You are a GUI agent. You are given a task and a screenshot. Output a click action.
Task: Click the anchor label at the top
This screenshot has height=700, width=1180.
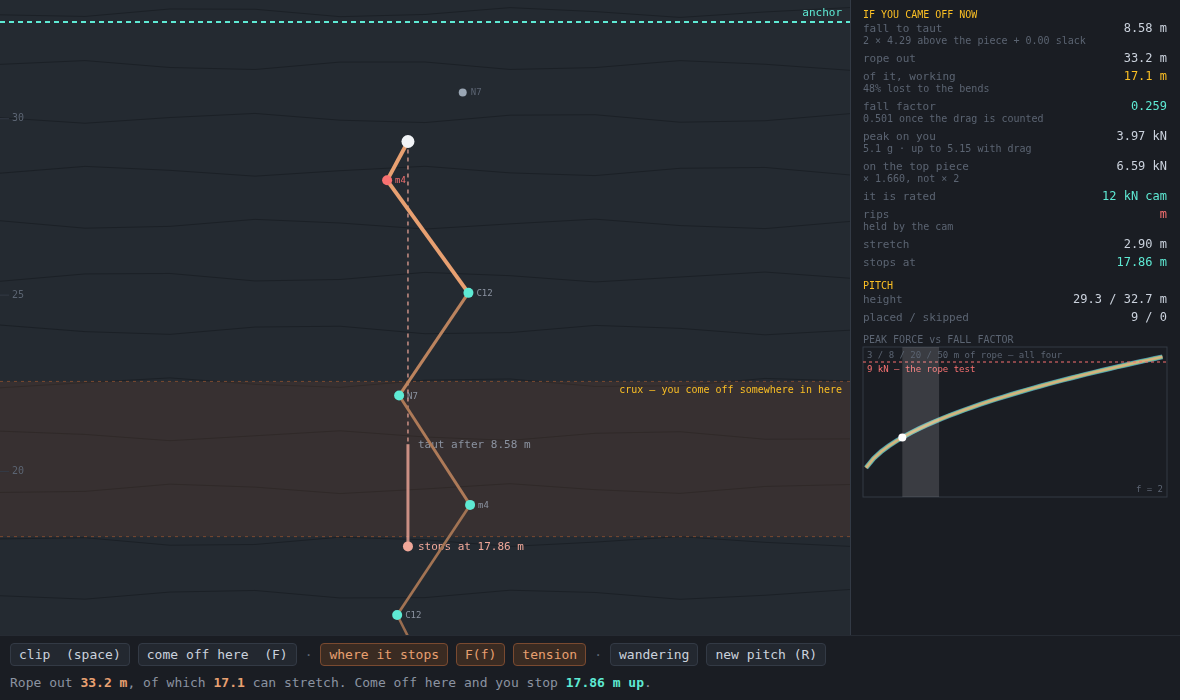point(822,12)
